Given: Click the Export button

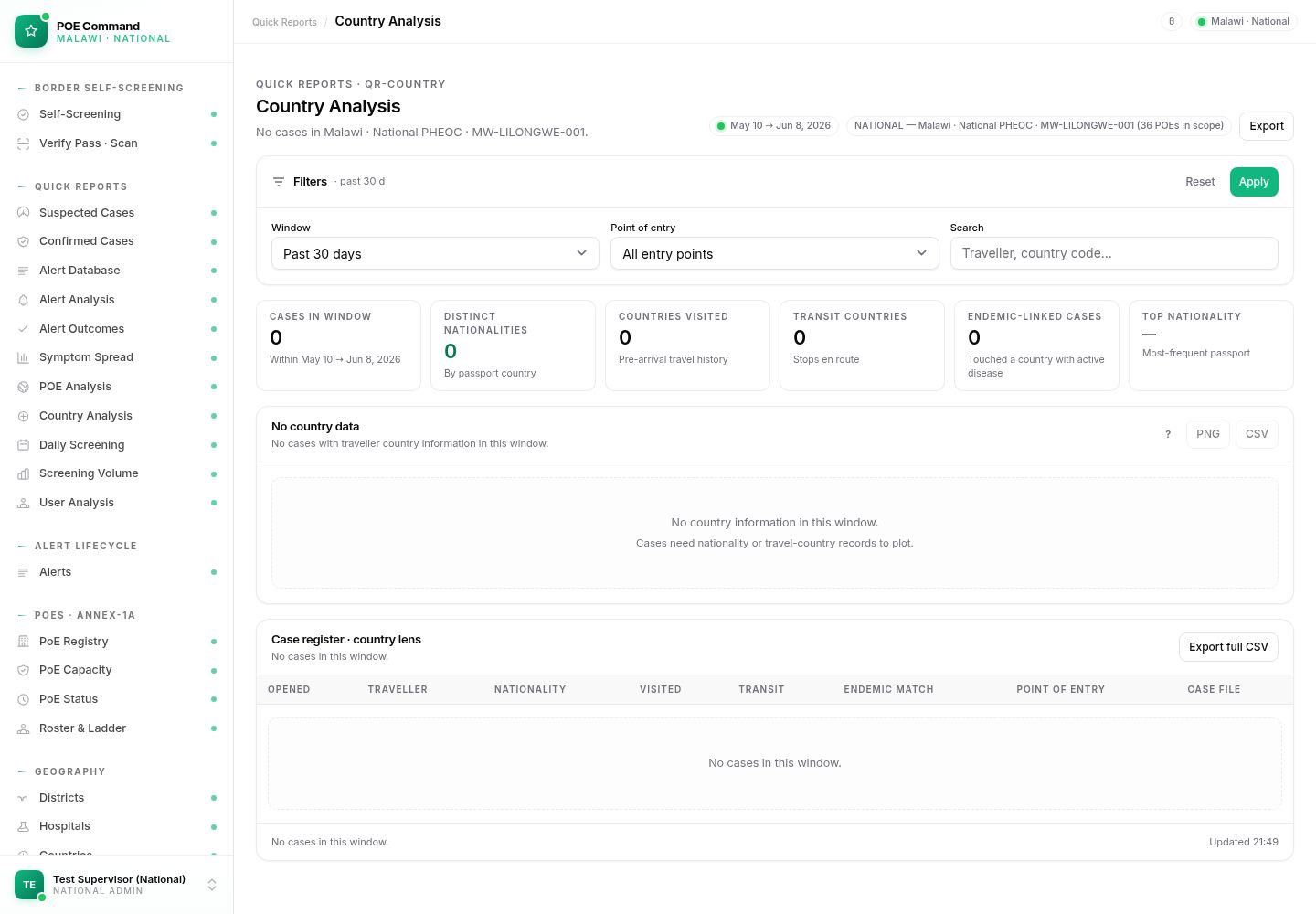Looking at the screenshot, I should click(1267, 126).
